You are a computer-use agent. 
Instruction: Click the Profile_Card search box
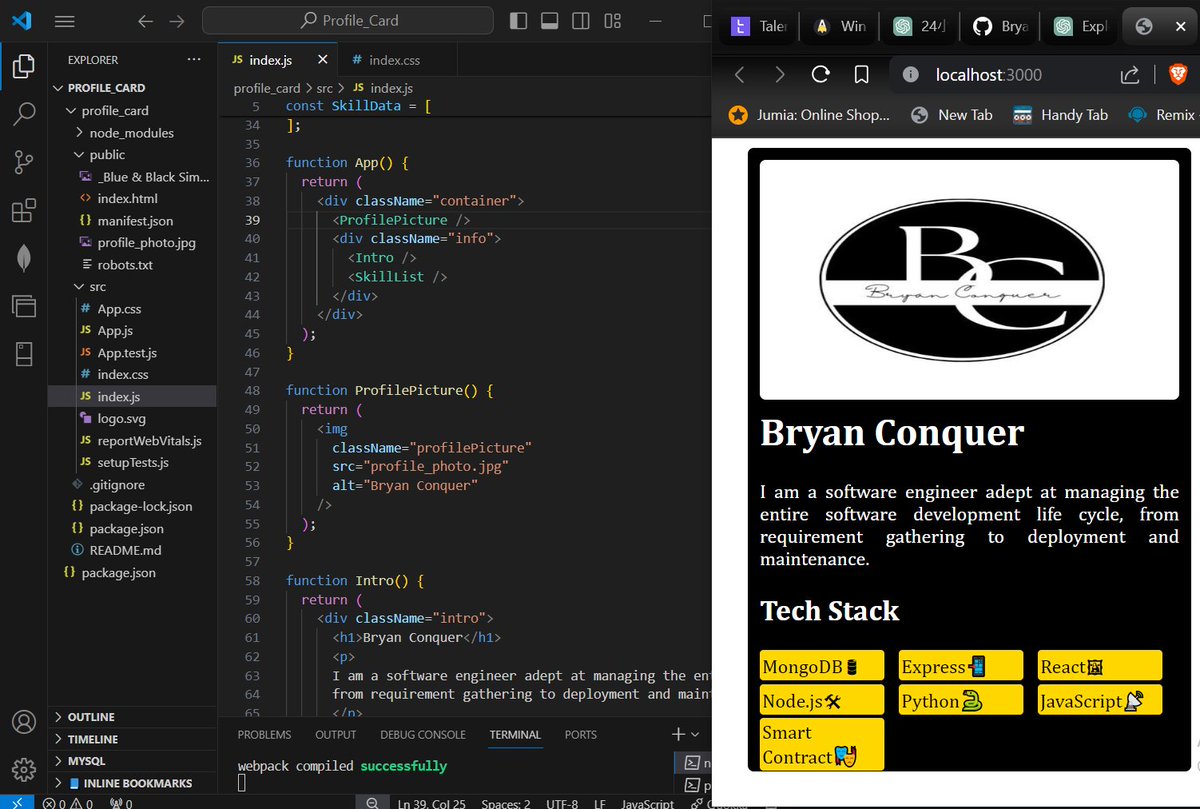348,20
